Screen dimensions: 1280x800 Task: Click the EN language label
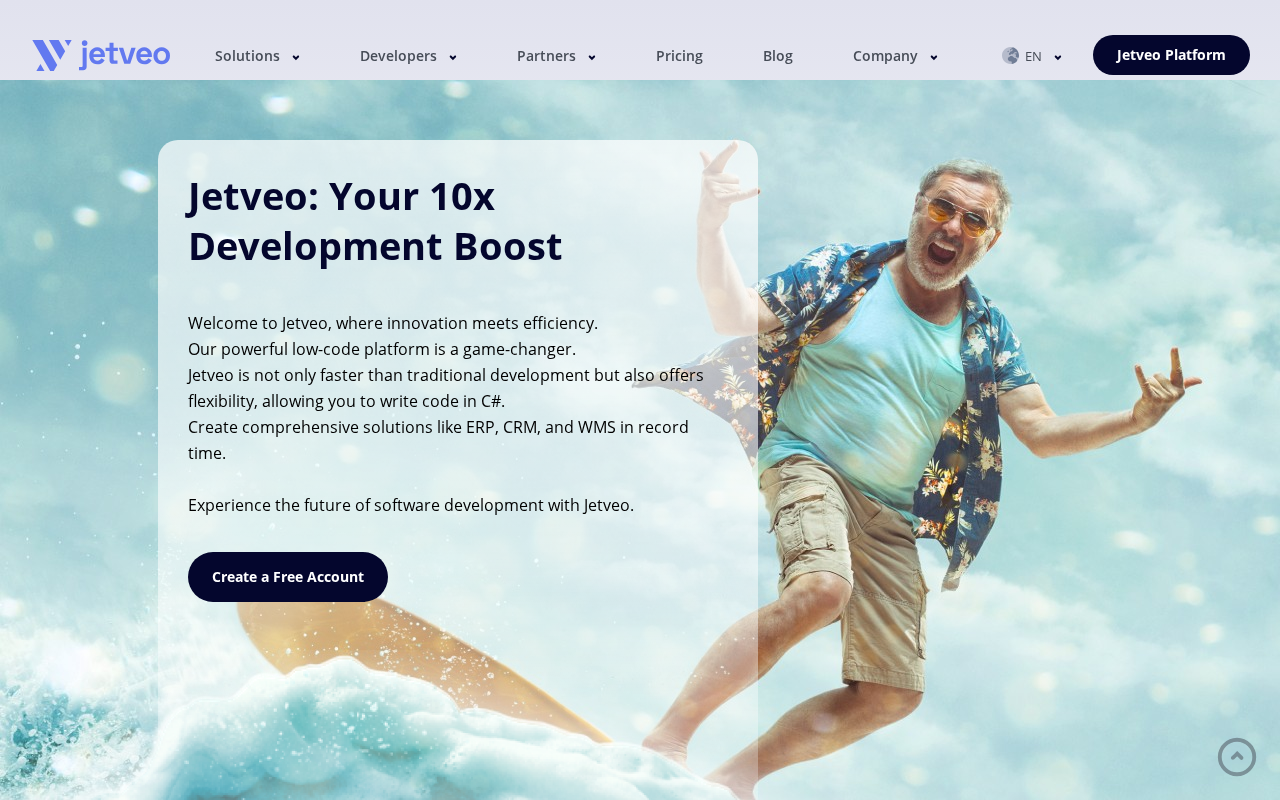tap(1033, 57)
